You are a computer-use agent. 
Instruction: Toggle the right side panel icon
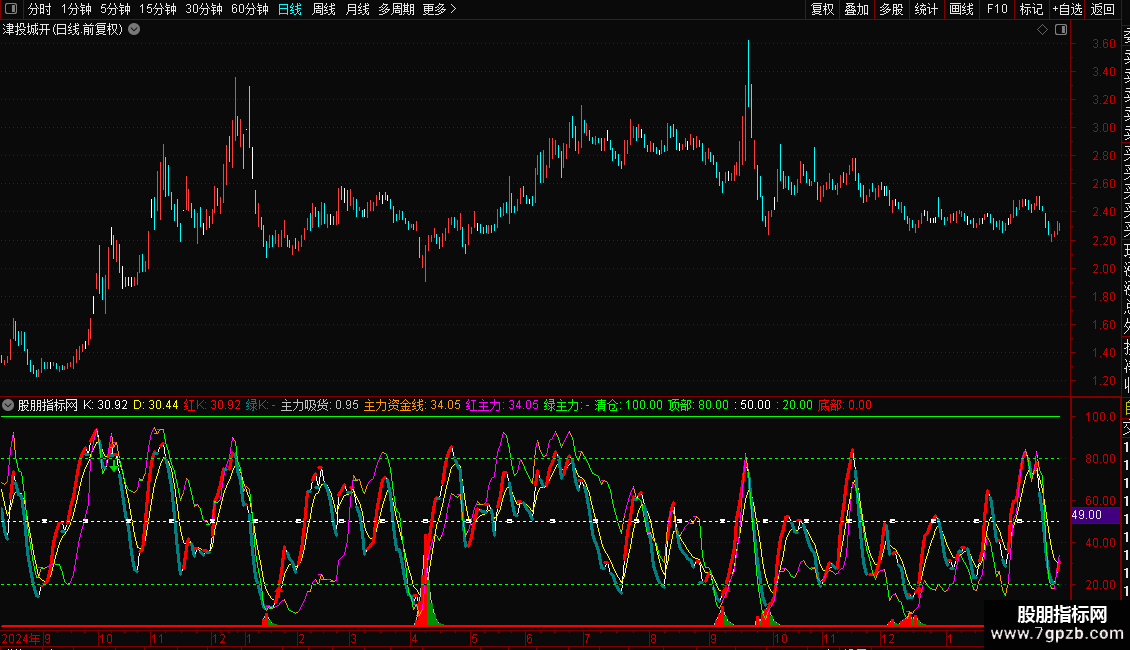coord(1061,30)
